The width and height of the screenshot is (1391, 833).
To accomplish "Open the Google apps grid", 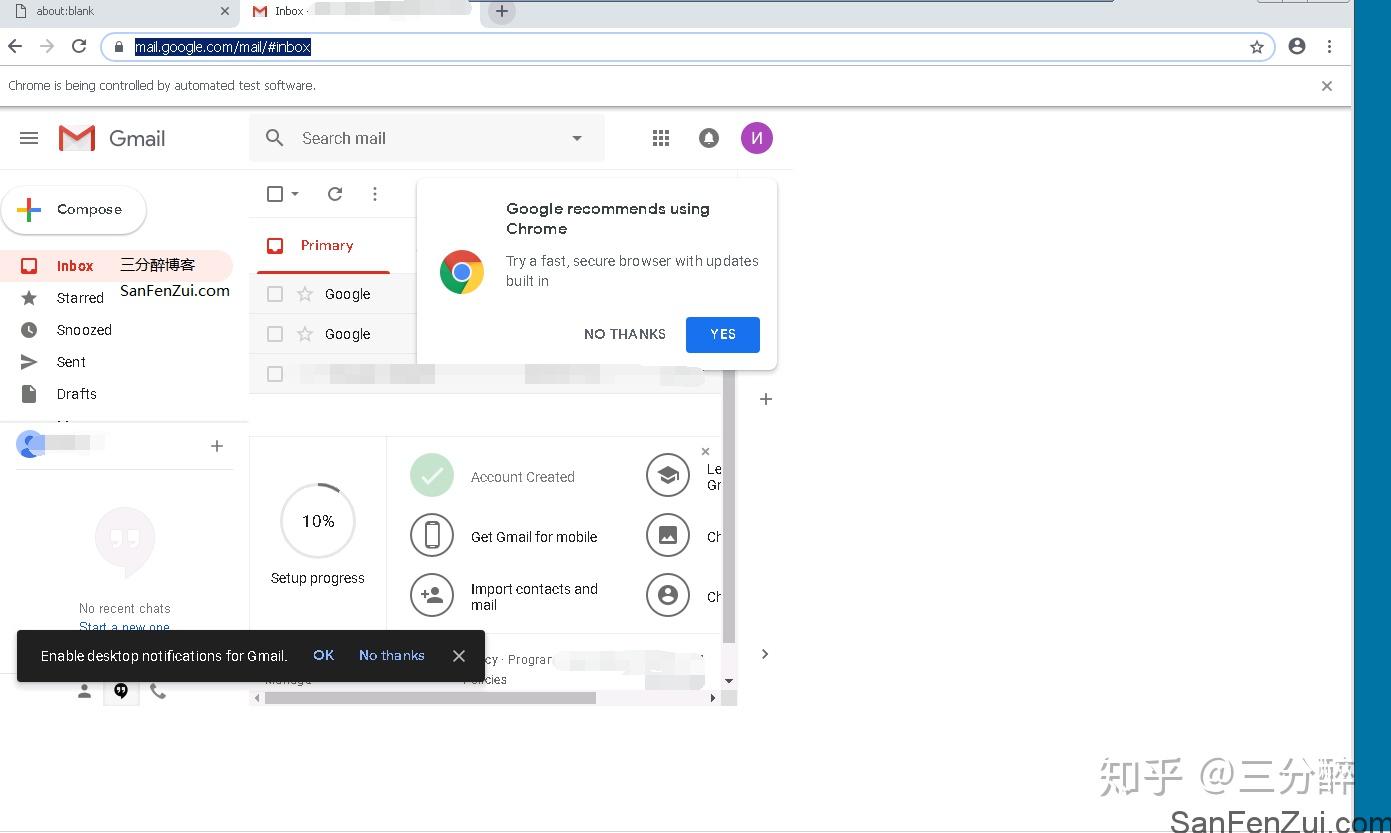I will point(661,138).
